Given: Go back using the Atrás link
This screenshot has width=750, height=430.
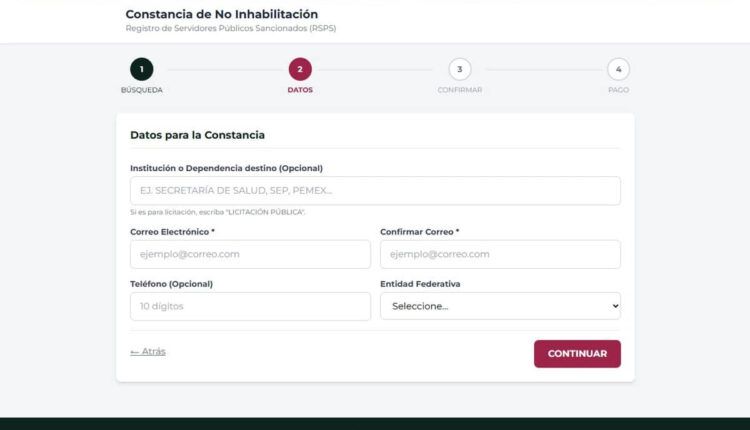Looking at the screenshot, I should 148,352.
